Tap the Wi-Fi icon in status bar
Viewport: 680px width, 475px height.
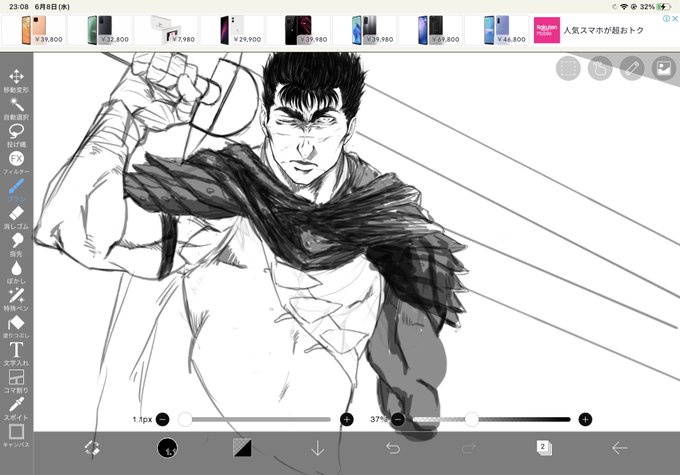click(624, 7)
